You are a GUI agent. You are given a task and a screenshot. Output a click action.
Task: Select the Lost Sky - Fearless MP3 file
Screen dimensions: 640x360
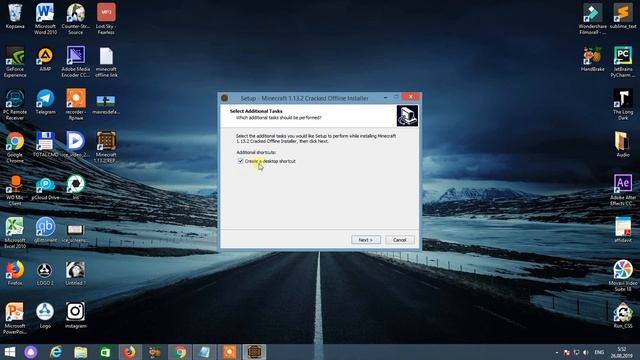(x=106, y=19)
